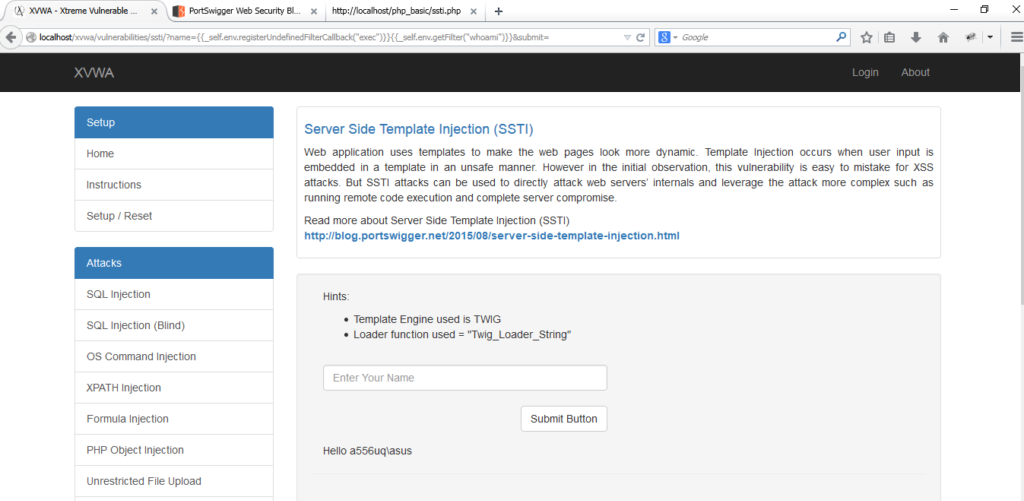Viewport: 1024px width, 501px height.
Task: Open the Google search engine selector
Action: pos(668,38)
